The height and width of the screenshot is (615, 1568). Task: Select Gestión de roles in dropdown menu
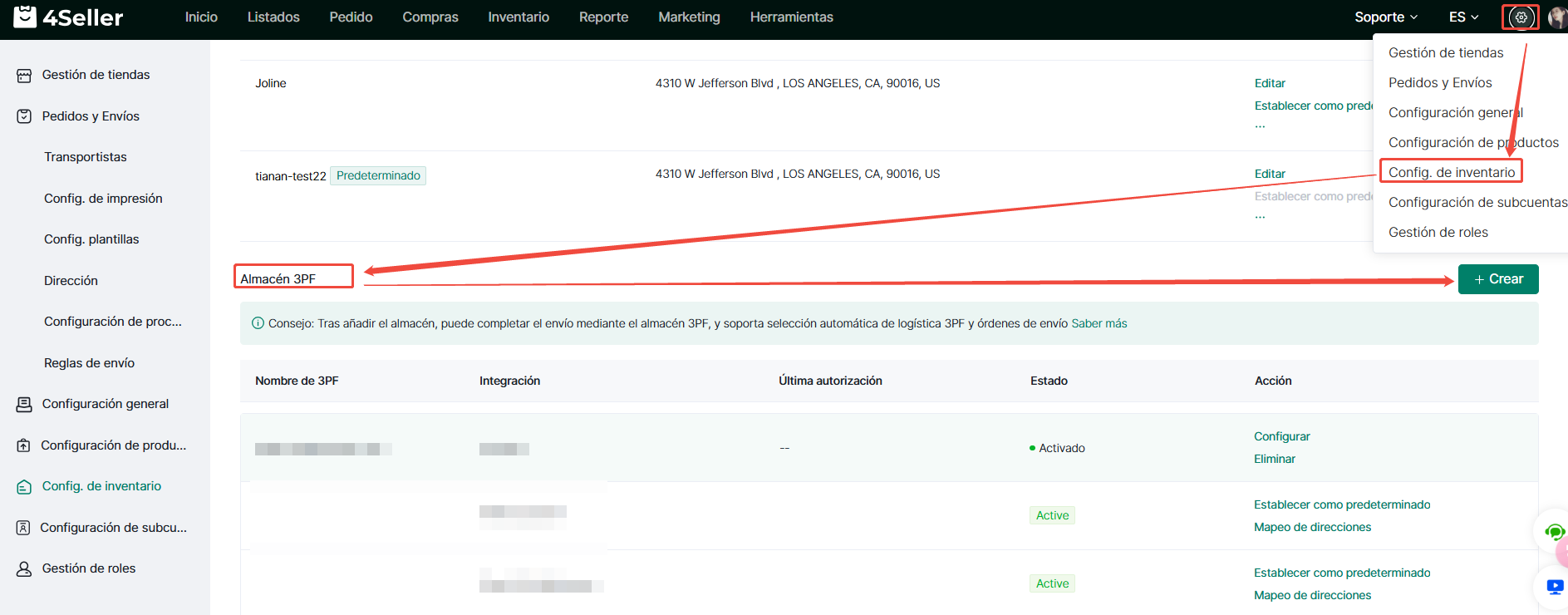[1438, 233]
